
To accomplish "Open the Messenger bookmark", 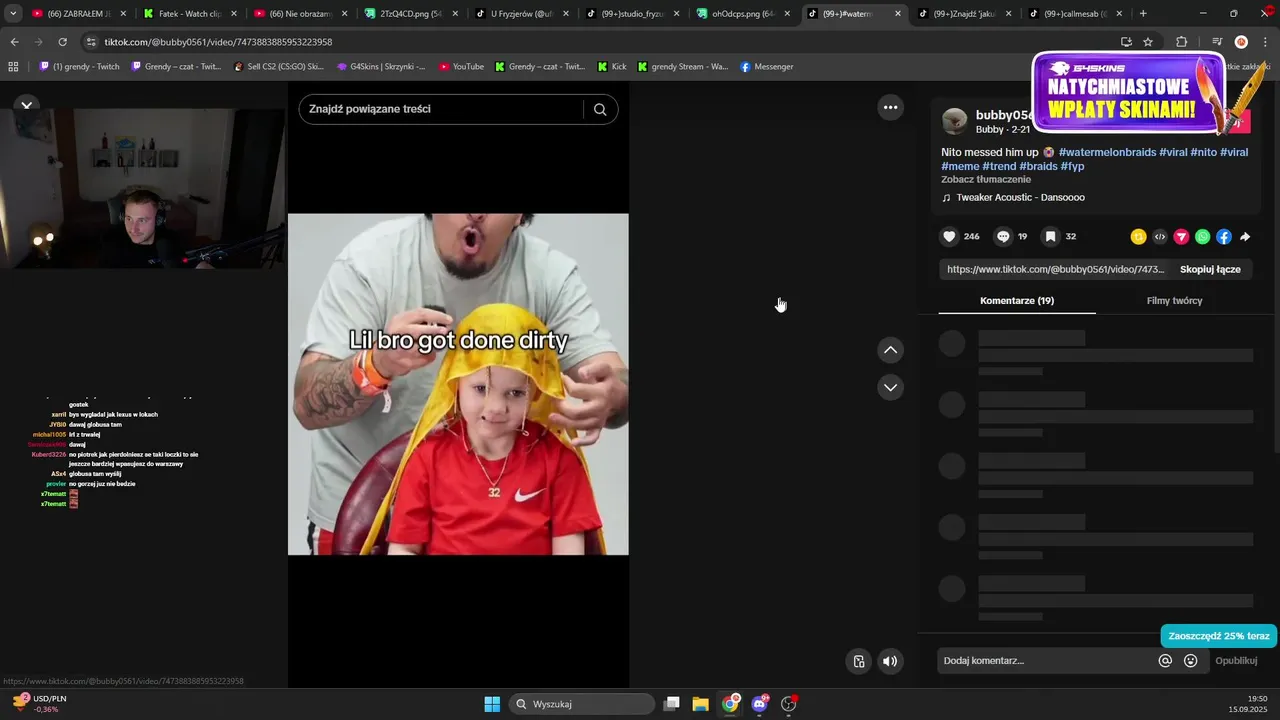I will click(766, 67).
